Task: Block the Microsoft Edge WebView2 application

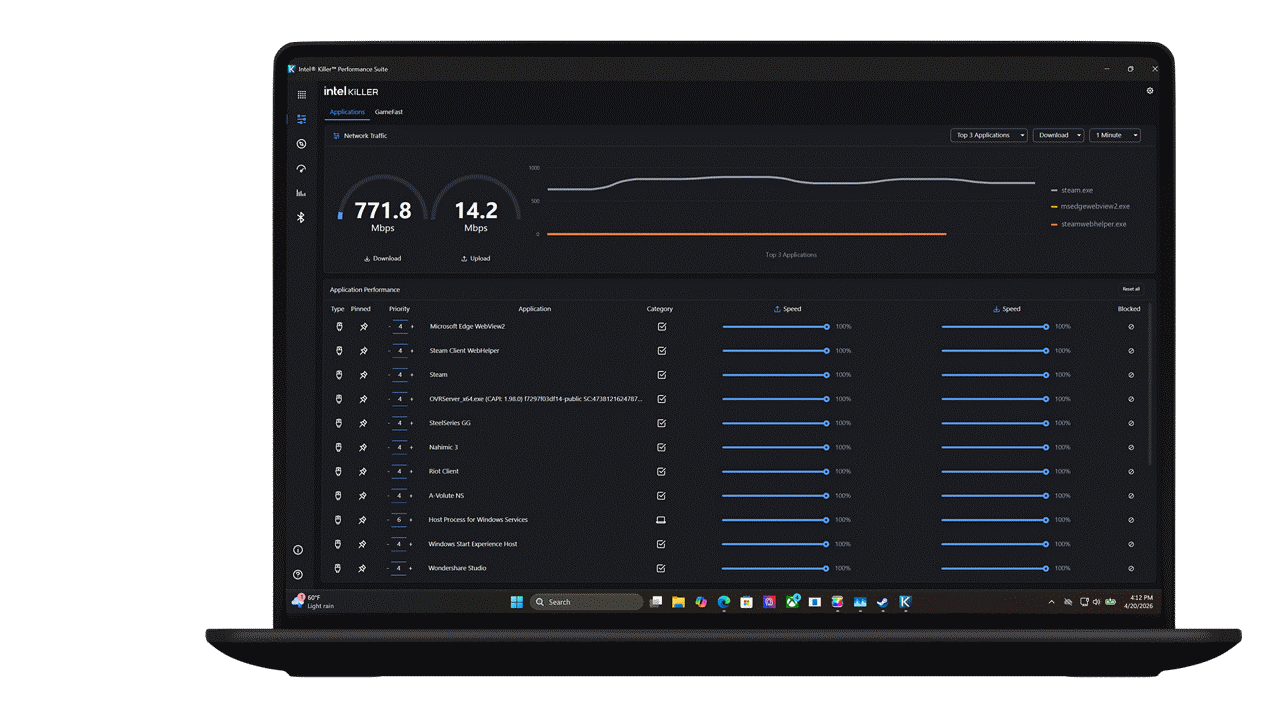Action: 1131,327
